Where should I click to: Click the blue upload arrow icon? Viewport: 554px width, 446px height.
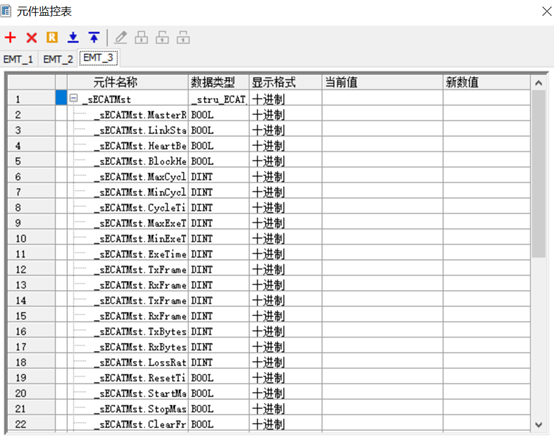coord(94,37)
